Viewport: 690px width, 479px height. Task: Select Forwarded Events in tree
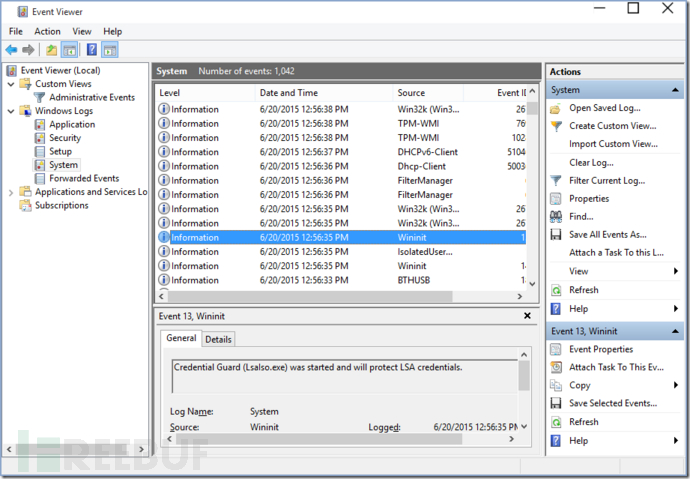pyautogui.click(x=84, y=179)
